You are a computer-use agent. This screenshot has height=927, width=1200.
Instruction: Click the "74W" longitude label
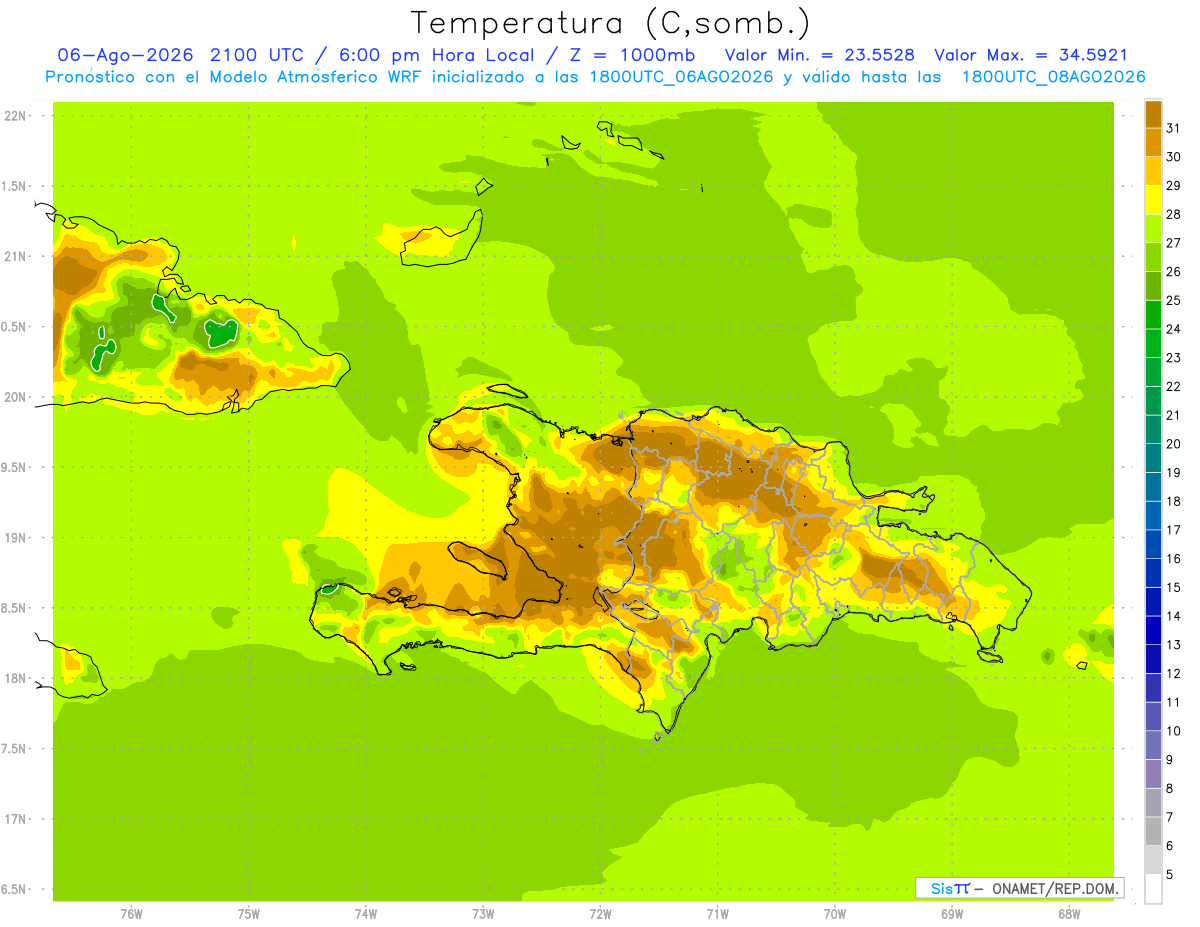coord(366,913)
